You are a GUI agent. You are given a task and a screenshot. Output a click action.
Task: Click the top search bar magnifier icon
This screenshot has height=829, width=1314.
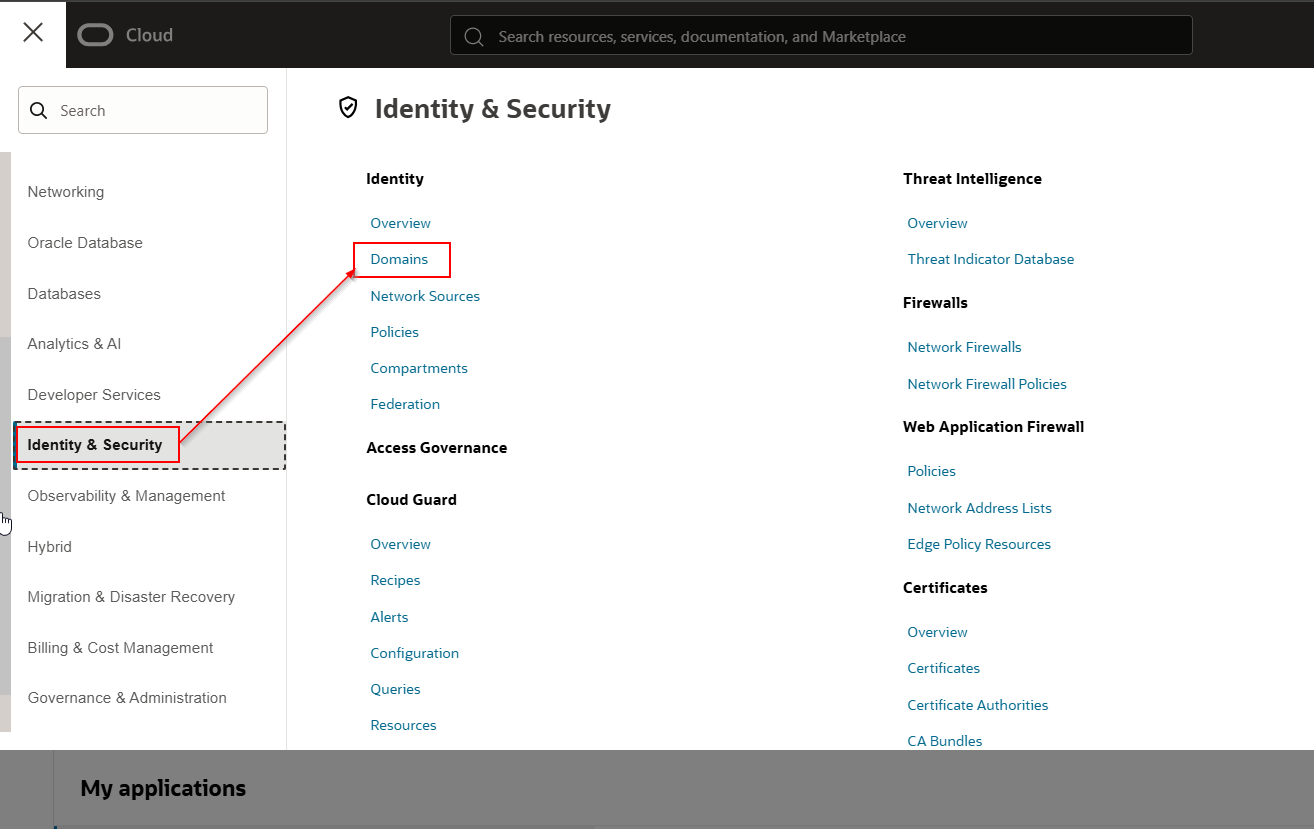(x=475, y=36)
